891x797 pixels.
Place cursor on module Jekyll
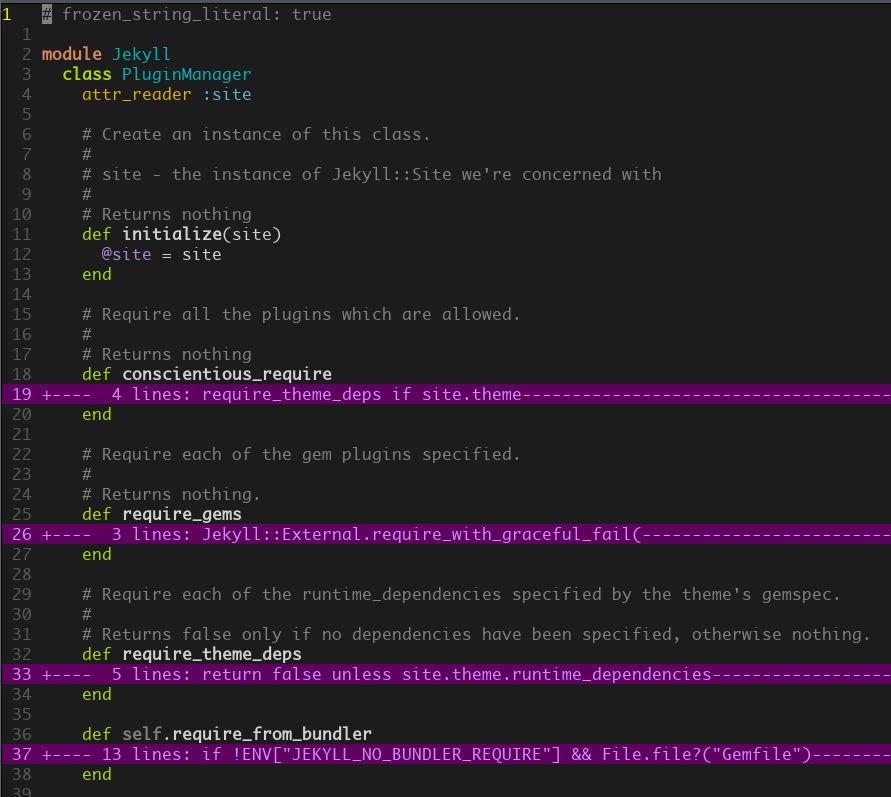point(106,54)
